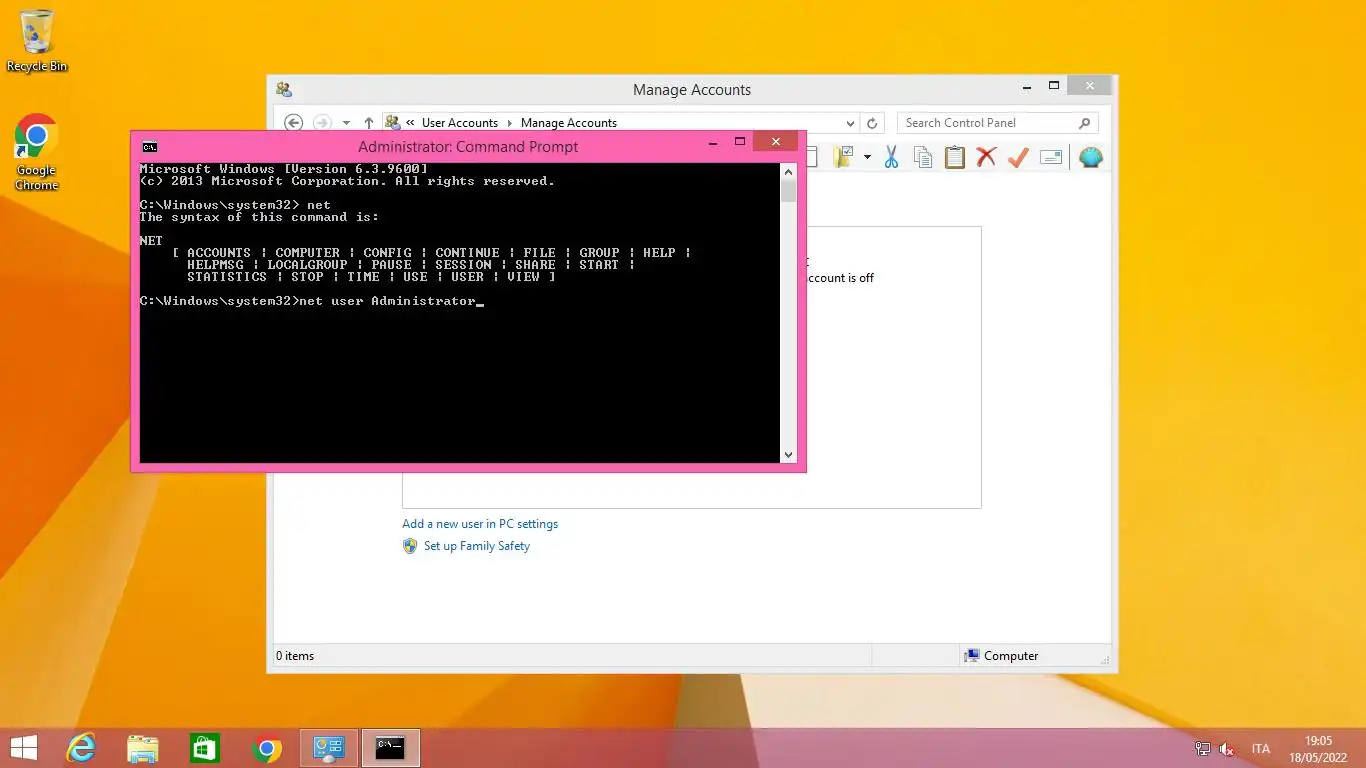
Task: Launch Internet Explorer from taskbar
Action: (x=81, y=748)
